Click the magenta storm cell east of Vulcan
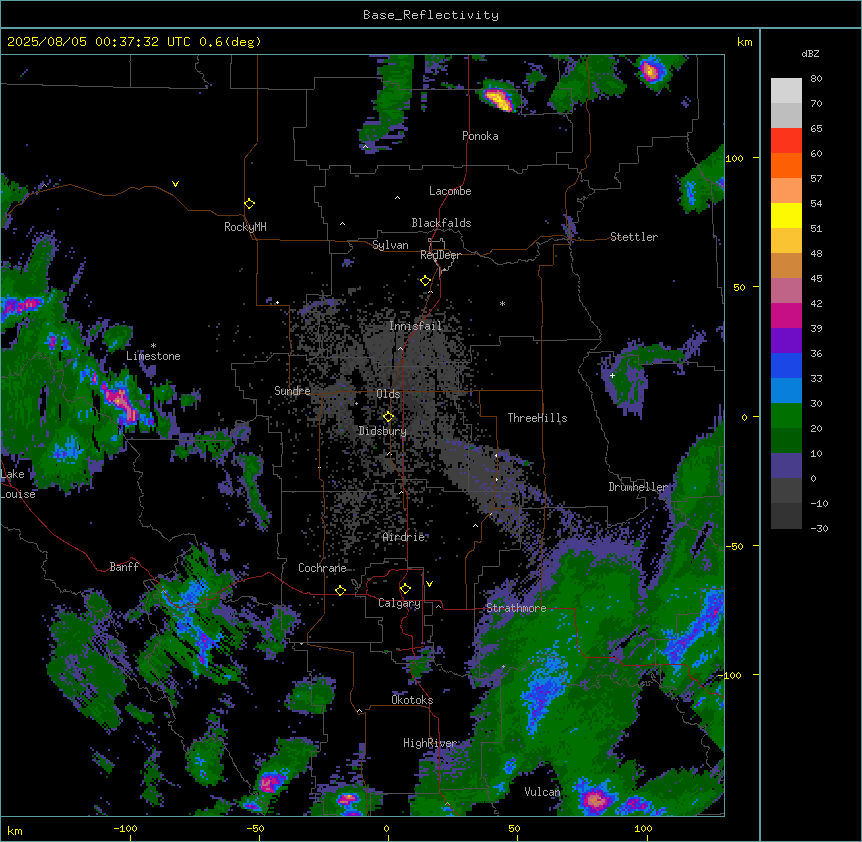Viewport: 862px width, 842px height. coord(594,799)
